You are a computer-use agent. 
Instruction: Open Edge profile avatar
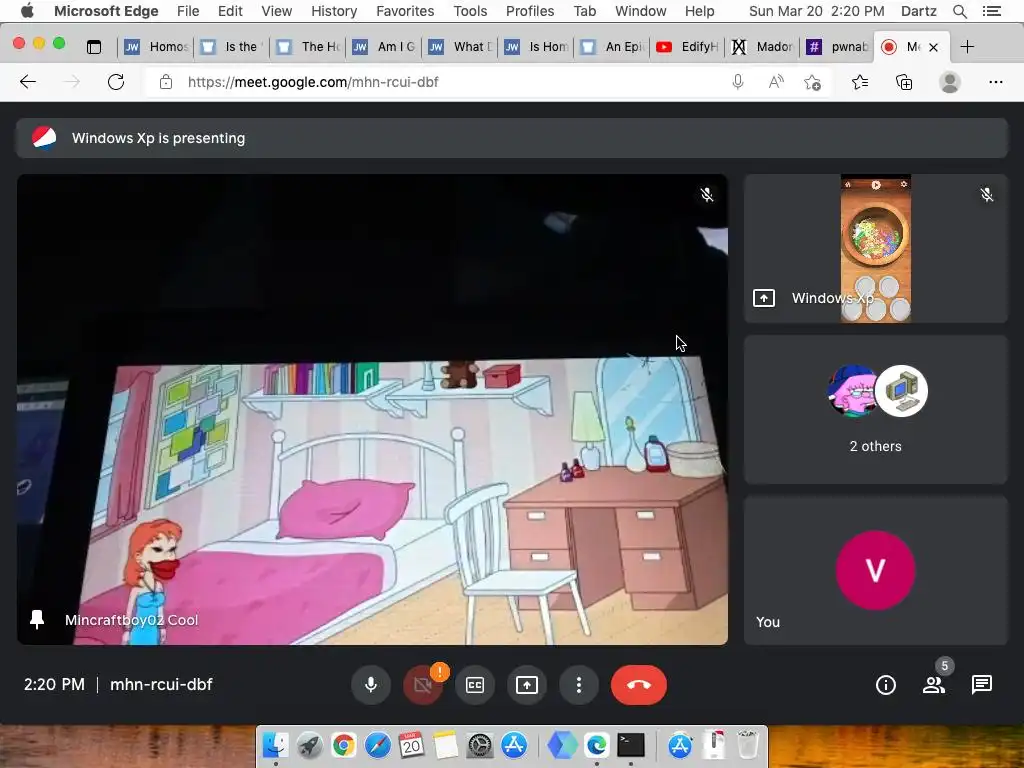950,82
